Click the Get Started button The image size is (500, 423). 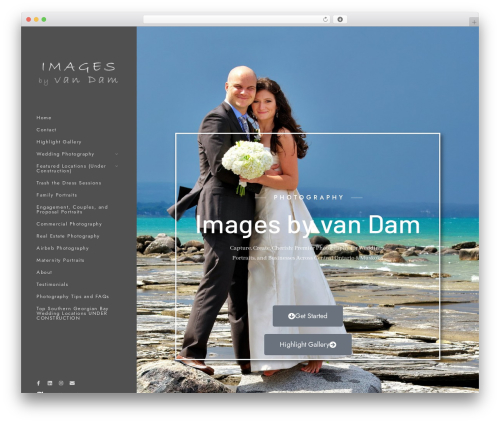tap(308, 316)
